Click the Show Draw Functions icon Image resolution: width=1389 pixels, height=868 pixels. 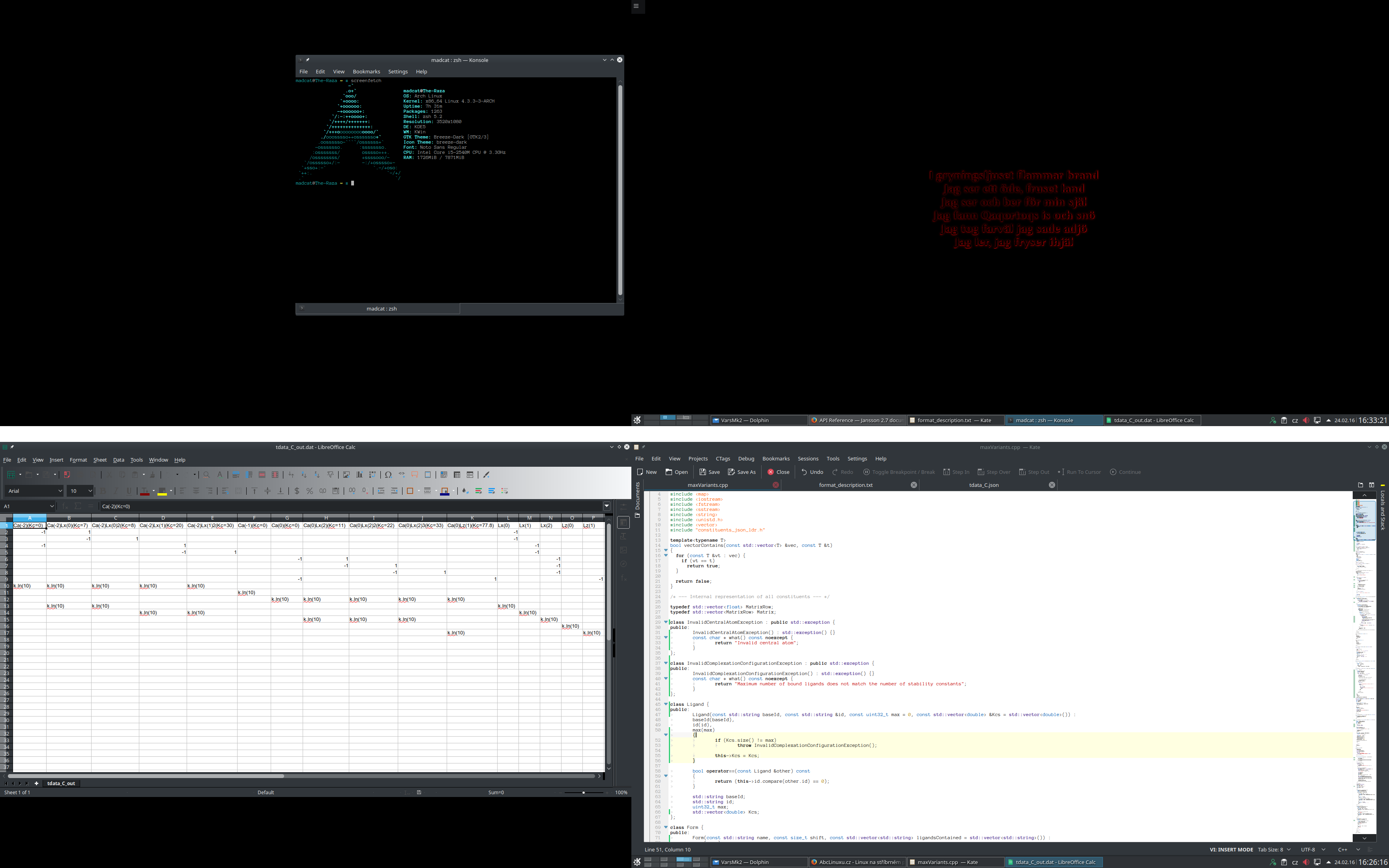(486, 475)
